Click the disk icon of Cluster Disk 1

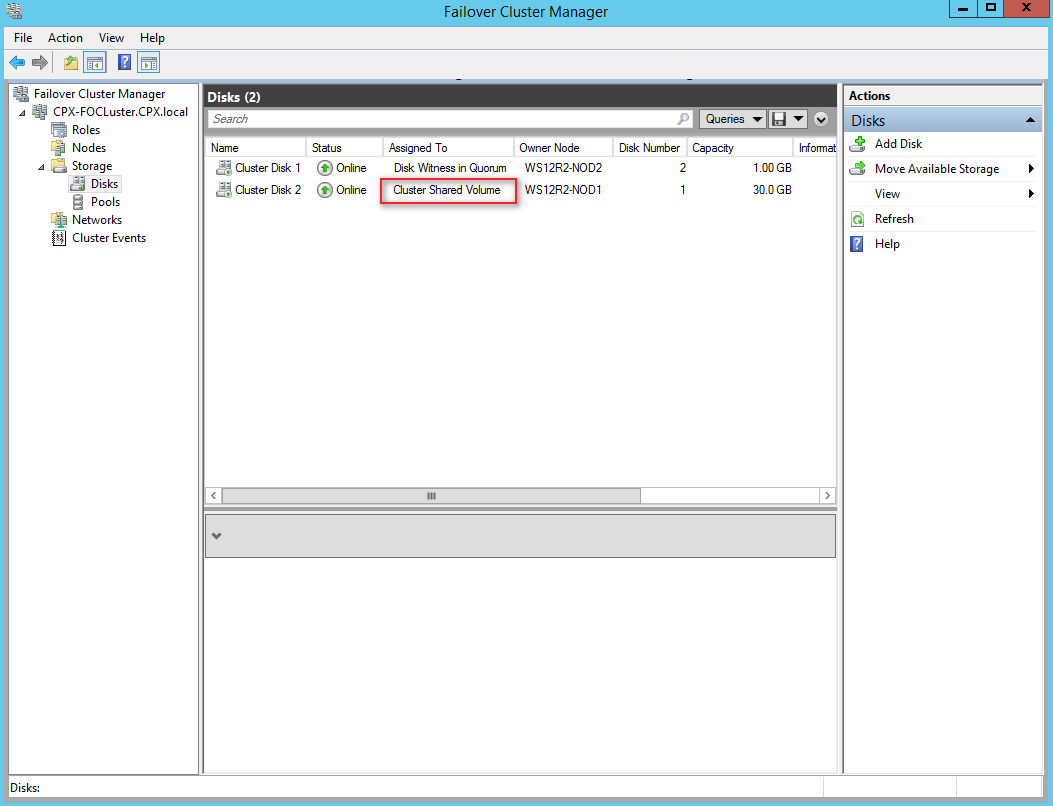224,168
